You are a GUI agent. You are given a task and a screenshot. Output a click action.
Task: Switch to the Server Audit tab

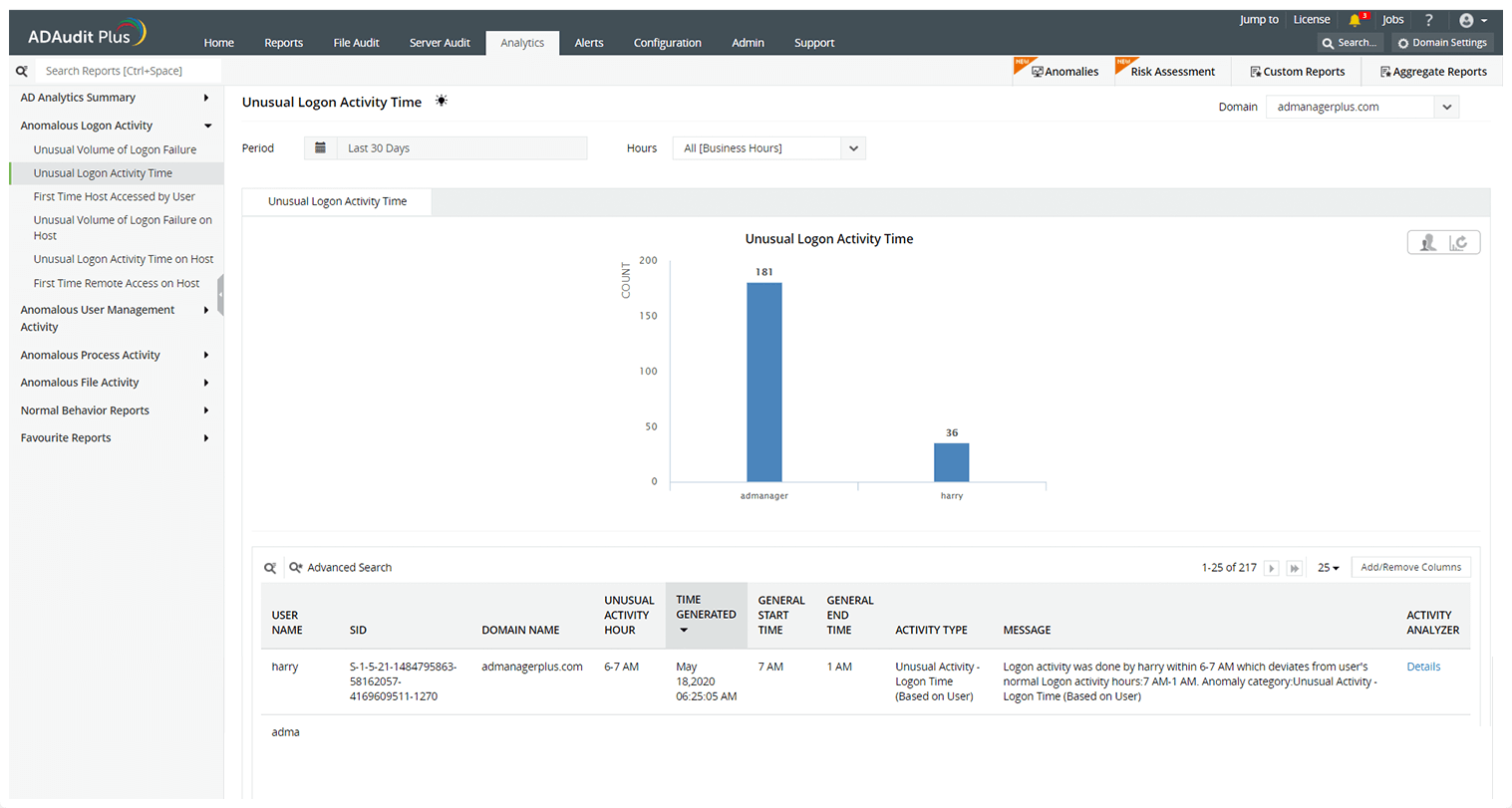click(x=440, y=43)
